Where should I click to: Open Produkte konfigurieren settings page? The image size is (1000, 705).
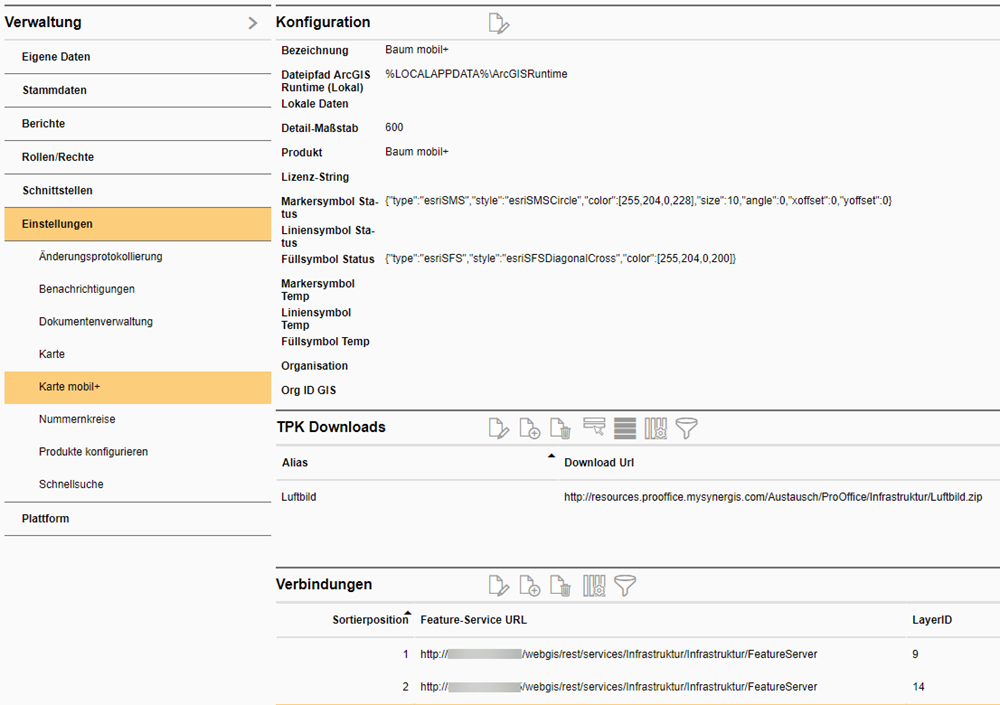(93, 452)
